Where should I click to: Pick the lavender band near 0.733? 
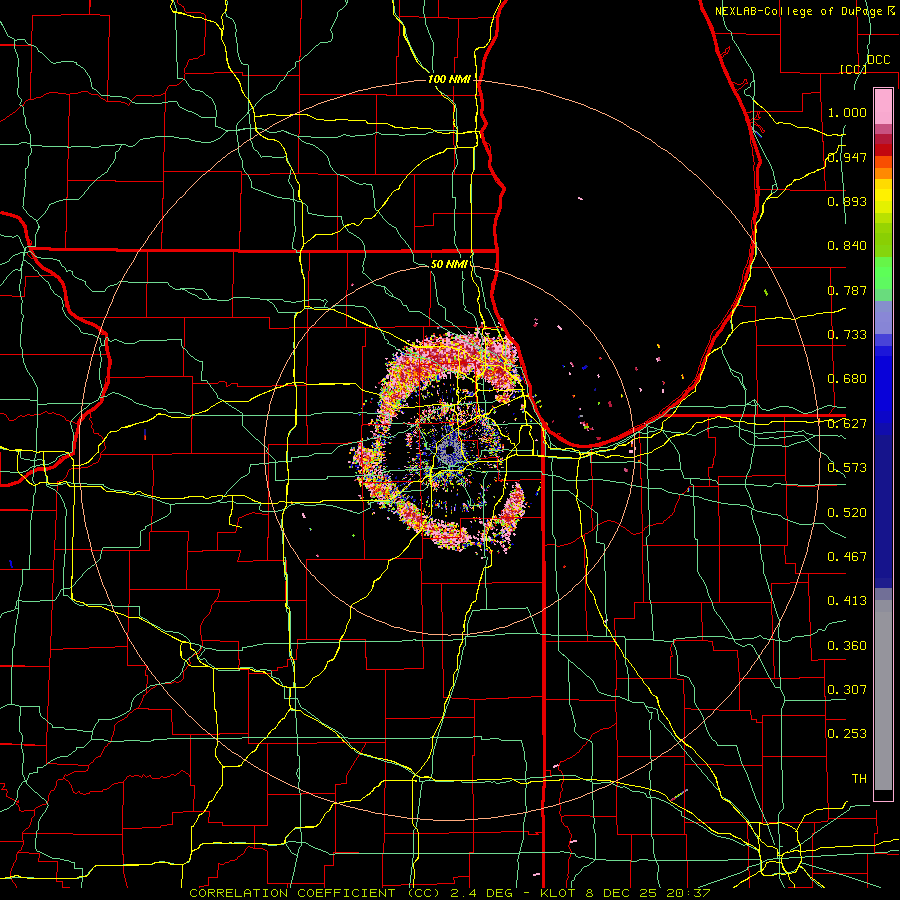click(x=883, y=318)
